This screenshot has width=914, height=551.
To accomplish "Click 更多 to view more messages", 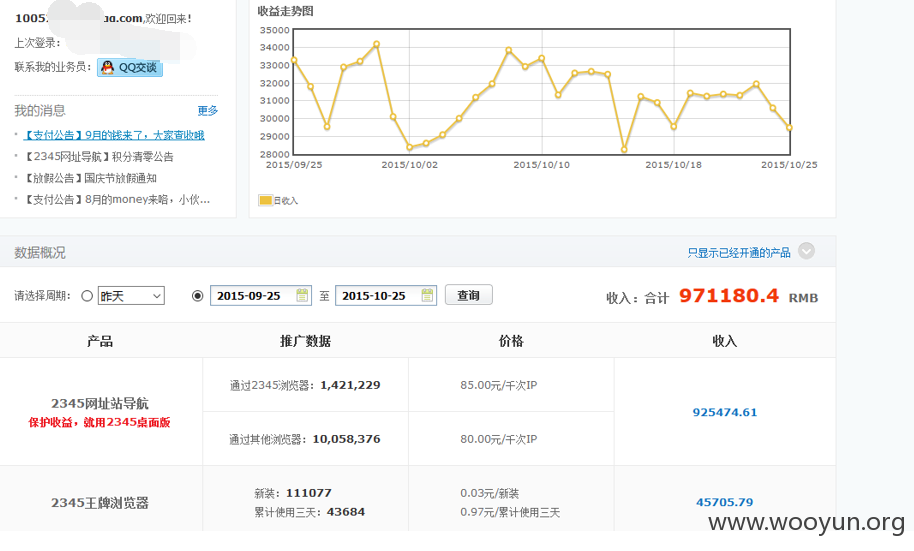I will (208, 111).
